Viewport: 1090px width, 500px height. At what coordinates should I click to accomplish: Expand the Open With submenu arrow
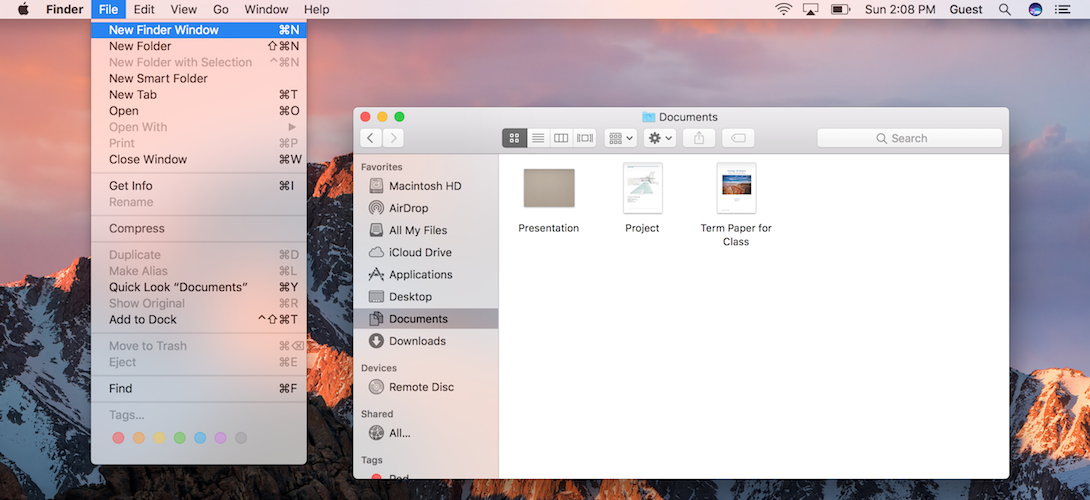pos(293,127)
